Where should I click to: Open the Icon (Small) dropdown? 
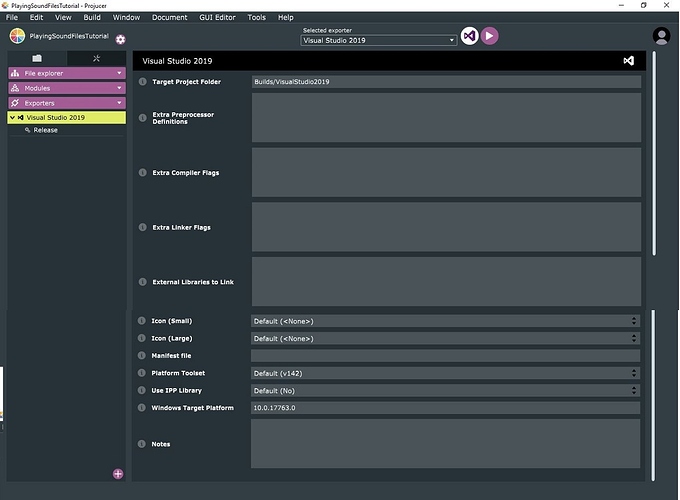point(445,321)
